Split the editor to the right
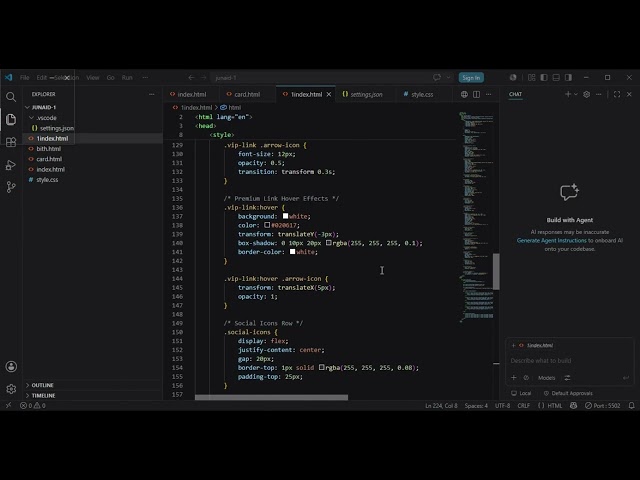The image size is (640, 480). (x=476, y=94)
